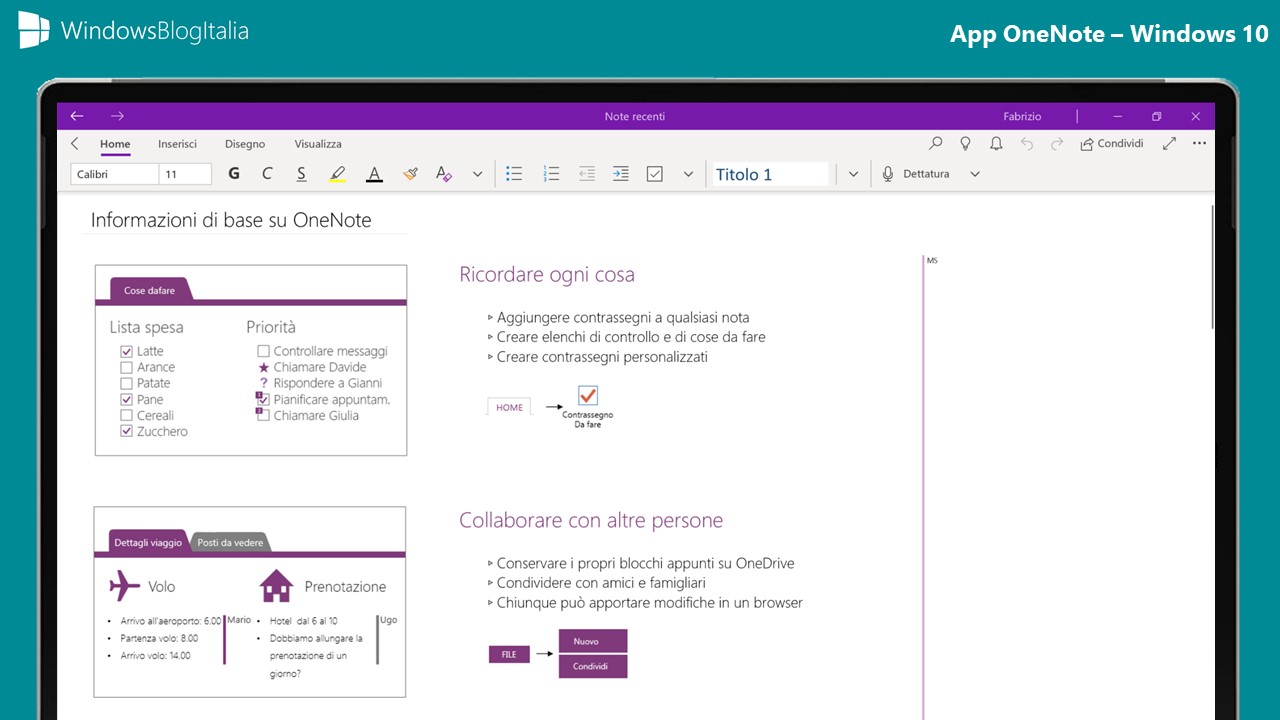The image size is (1280, 720).
Task: Expand the Dettatura options arrow
Action: click(975, 174)
